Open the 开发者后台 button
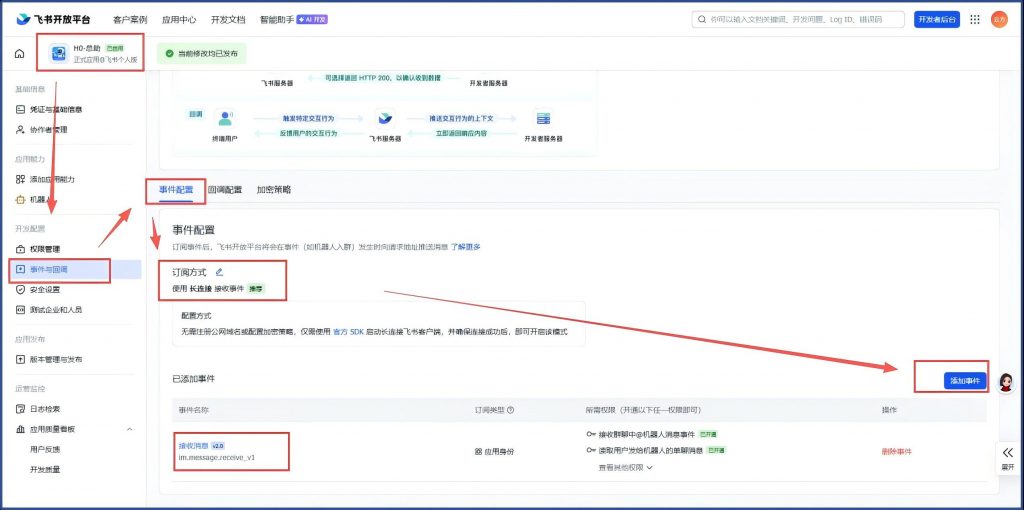Viewport: 1024px width, 510px height. point(936,19)
